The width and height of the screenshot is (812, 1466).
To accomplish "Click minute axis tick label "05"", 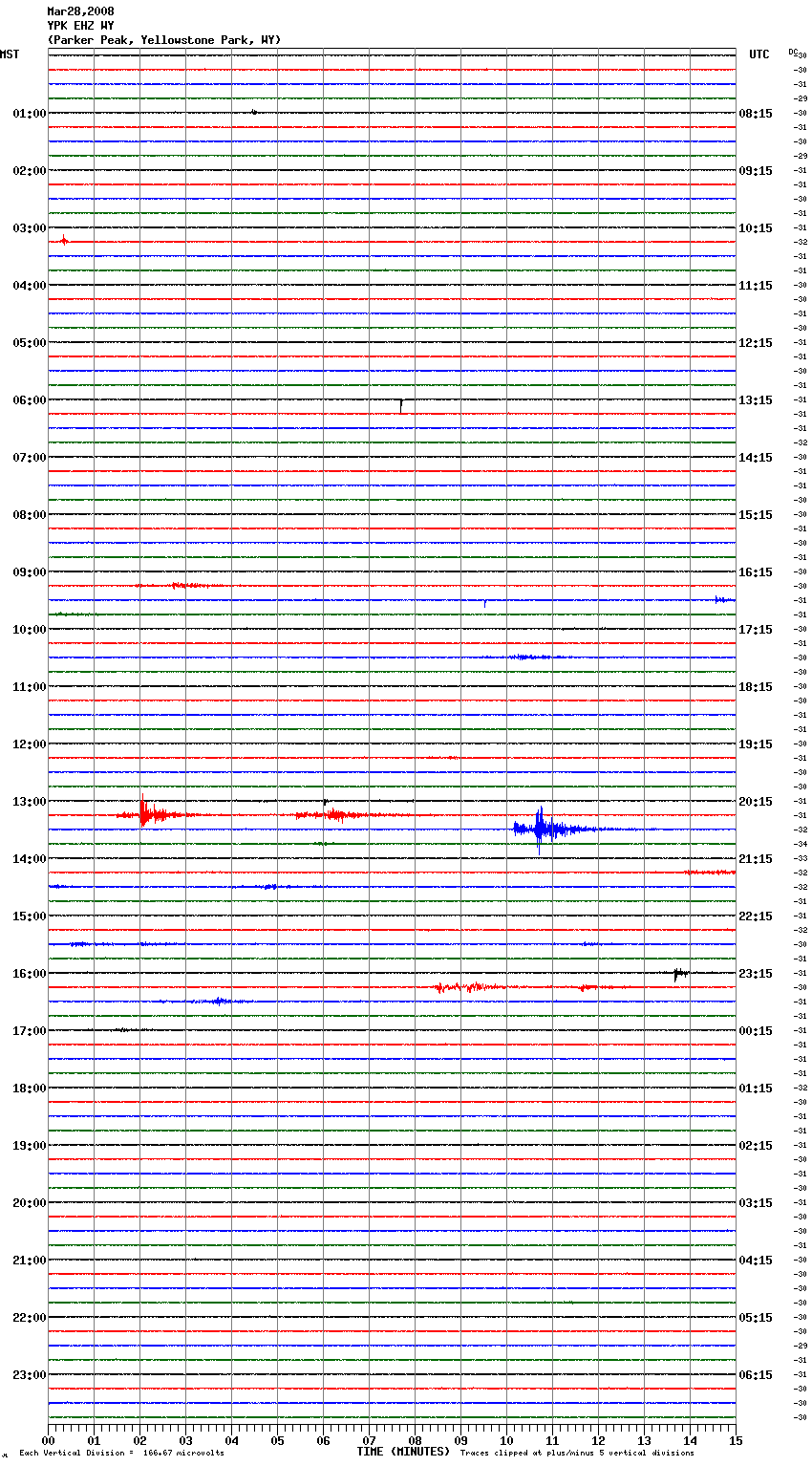I will click(277, 1440).
